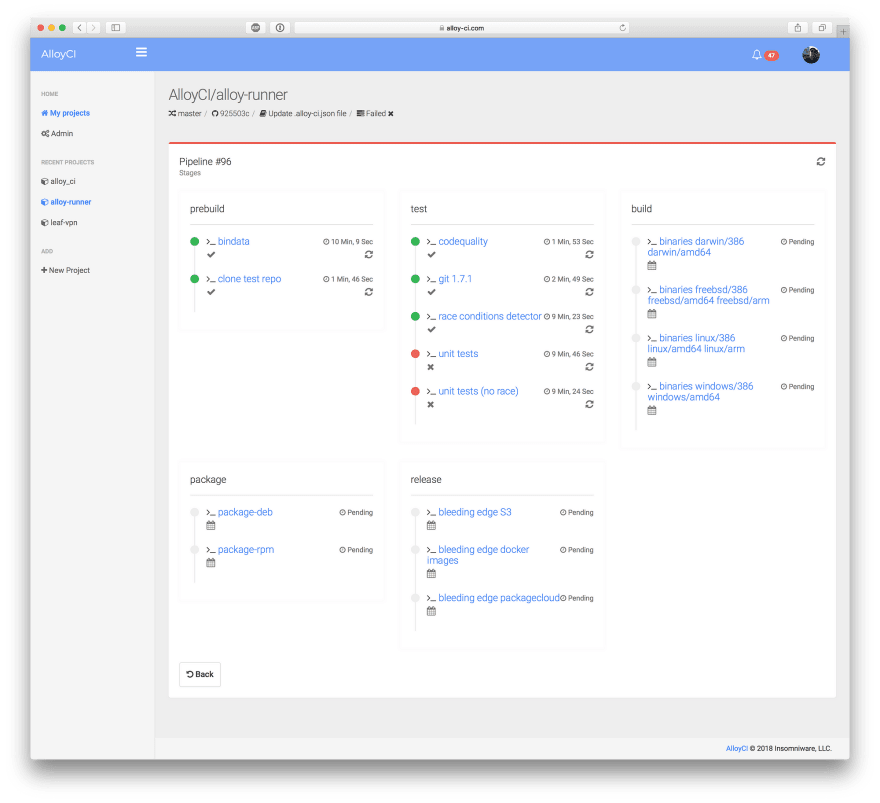Open the git 1.7.1 job
This screenshot has height=803, width=880.
tap(455, 279)
